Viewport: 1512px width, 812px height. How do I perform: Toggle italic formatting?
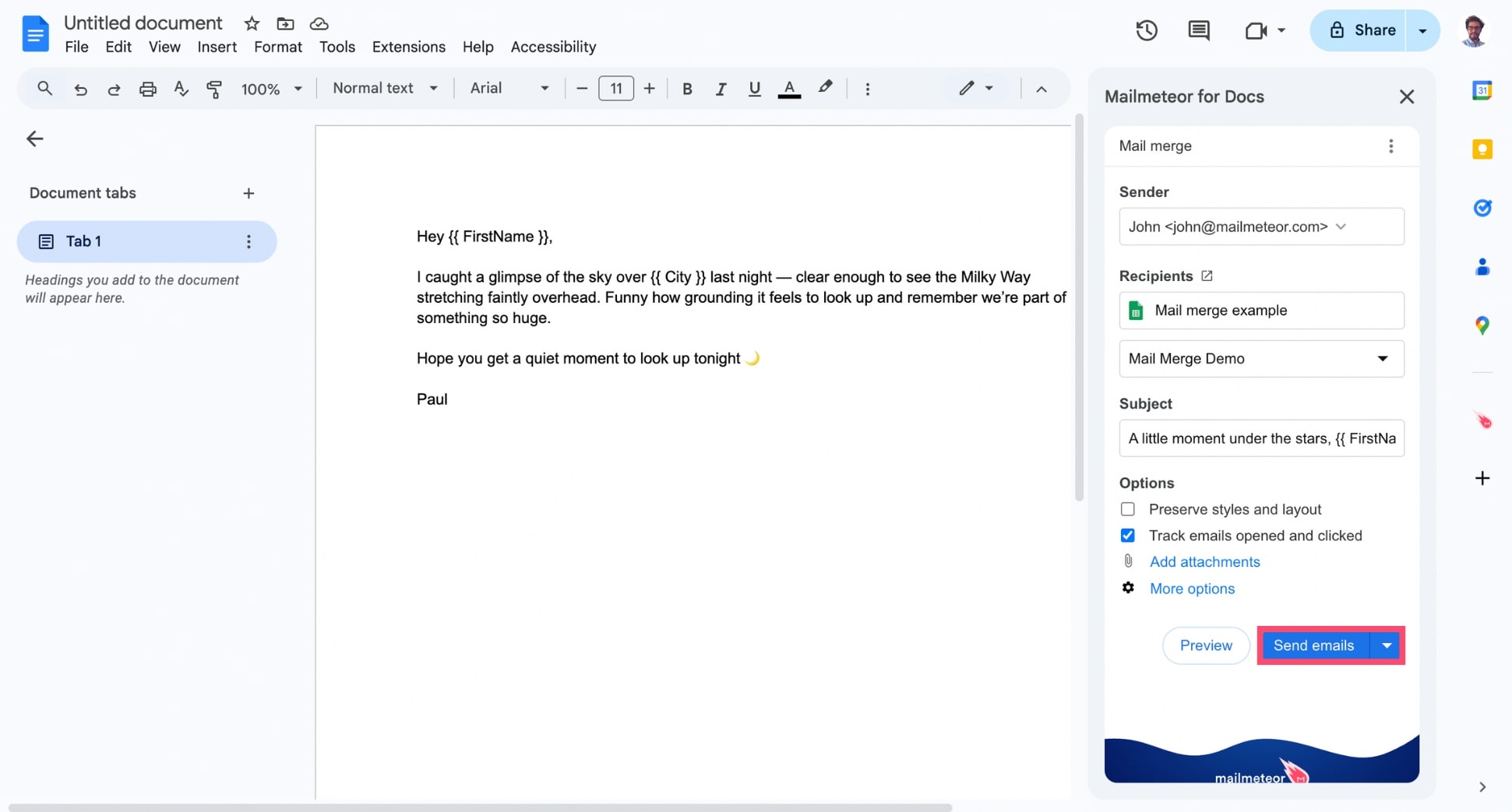[721, 88]
